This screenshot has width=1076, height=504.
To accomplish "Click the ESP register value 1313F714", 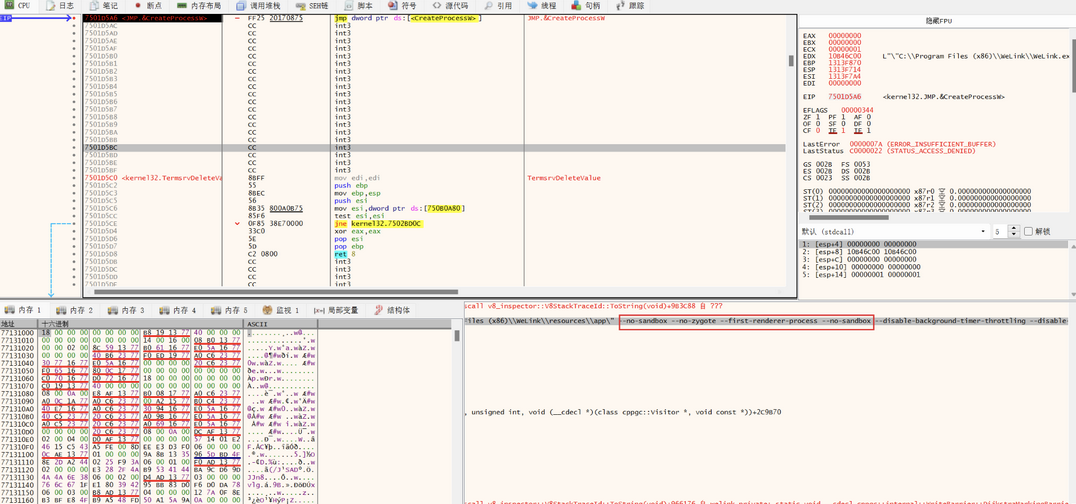I will tap(844, 70).
